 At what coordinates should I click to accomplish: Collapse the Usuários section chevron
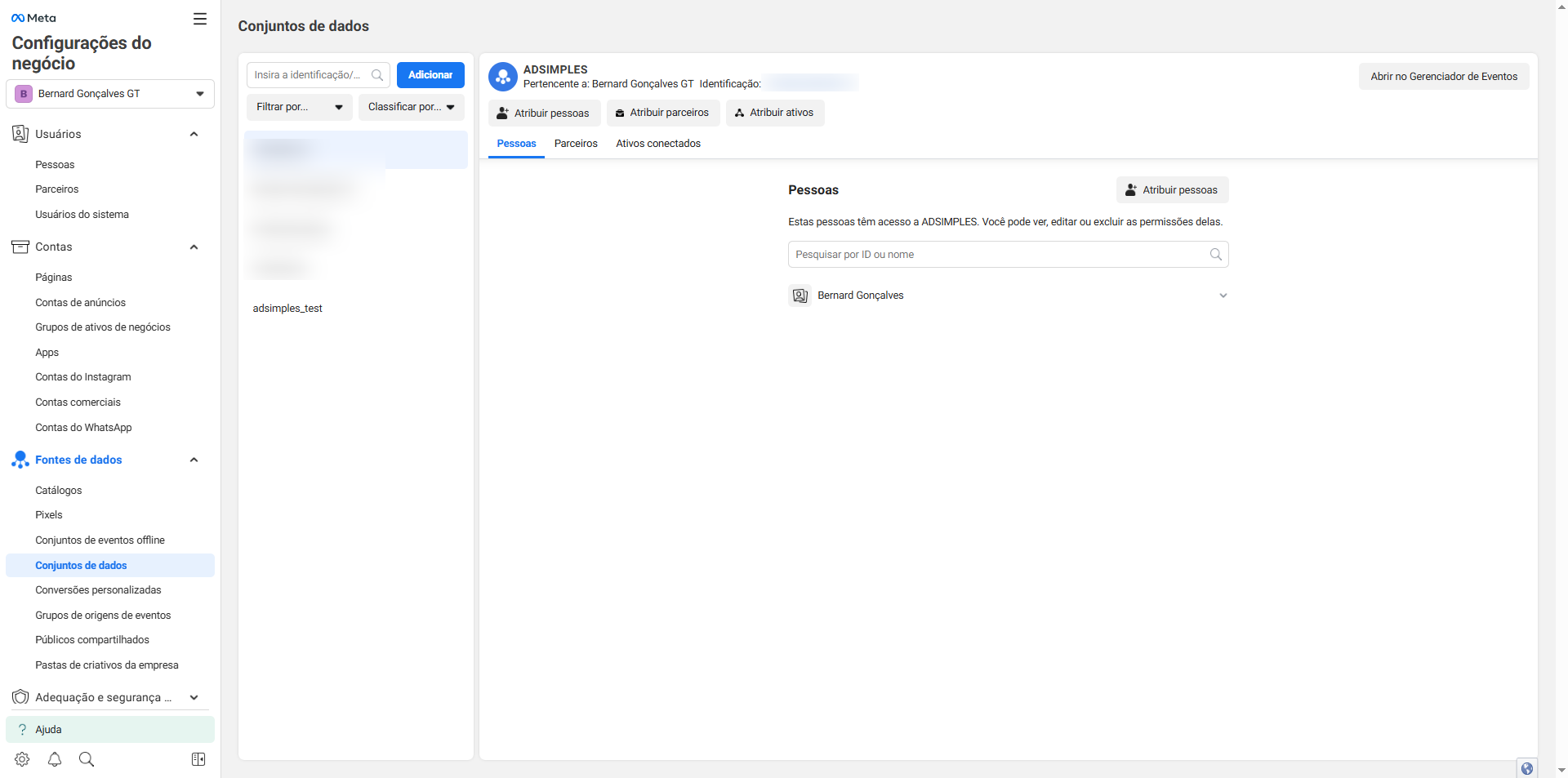194,135
